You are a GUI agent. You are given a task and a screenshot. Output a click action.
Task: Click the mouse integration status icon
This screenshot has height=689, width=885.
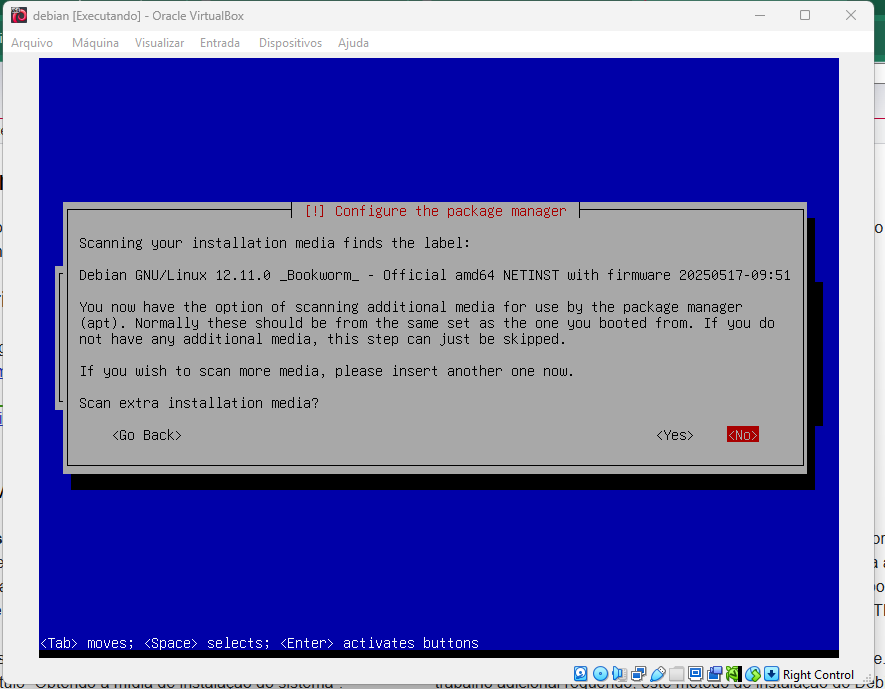click(752, 674)
